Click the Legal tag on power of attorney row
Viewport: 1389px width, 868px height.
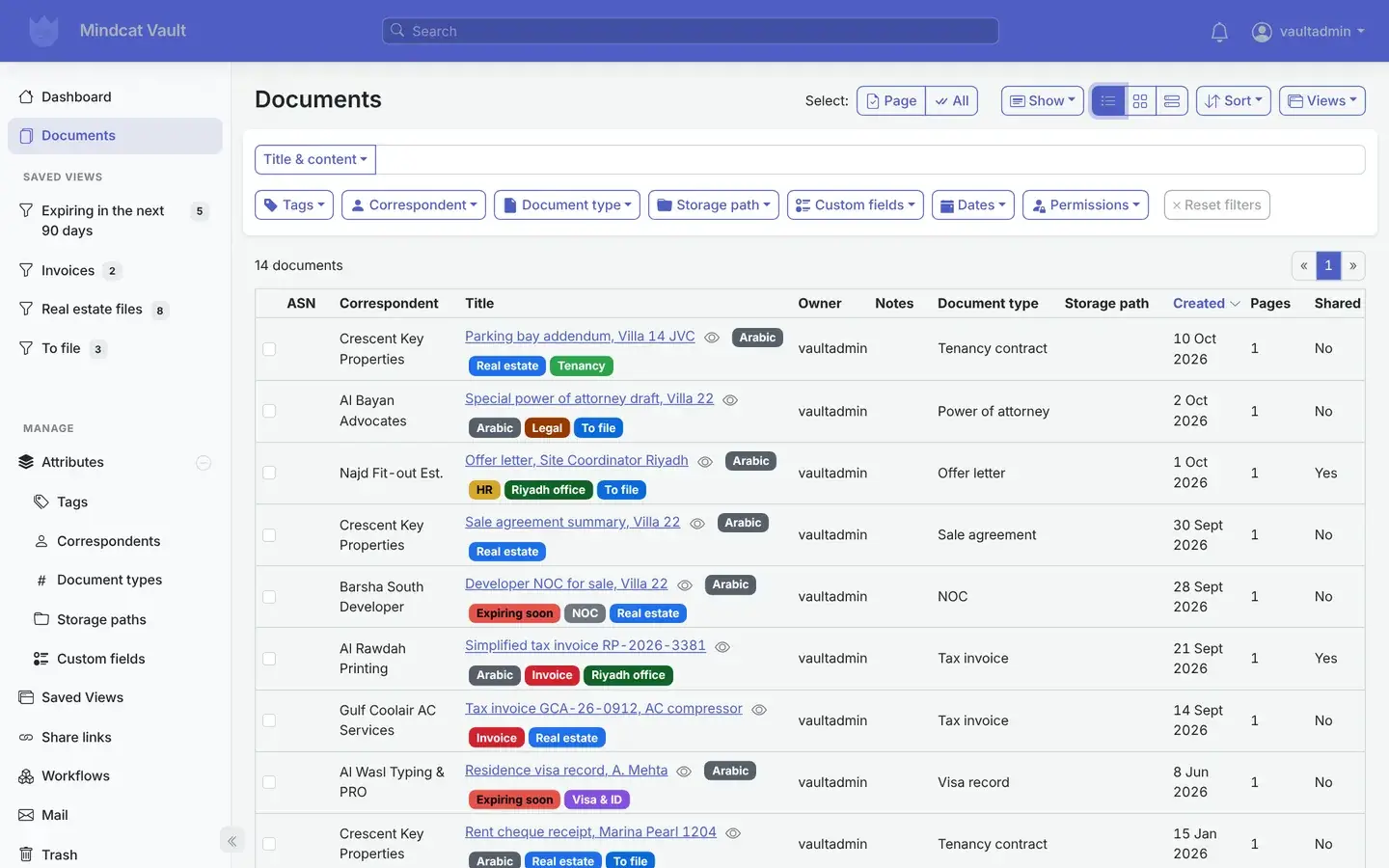(547, 428)
